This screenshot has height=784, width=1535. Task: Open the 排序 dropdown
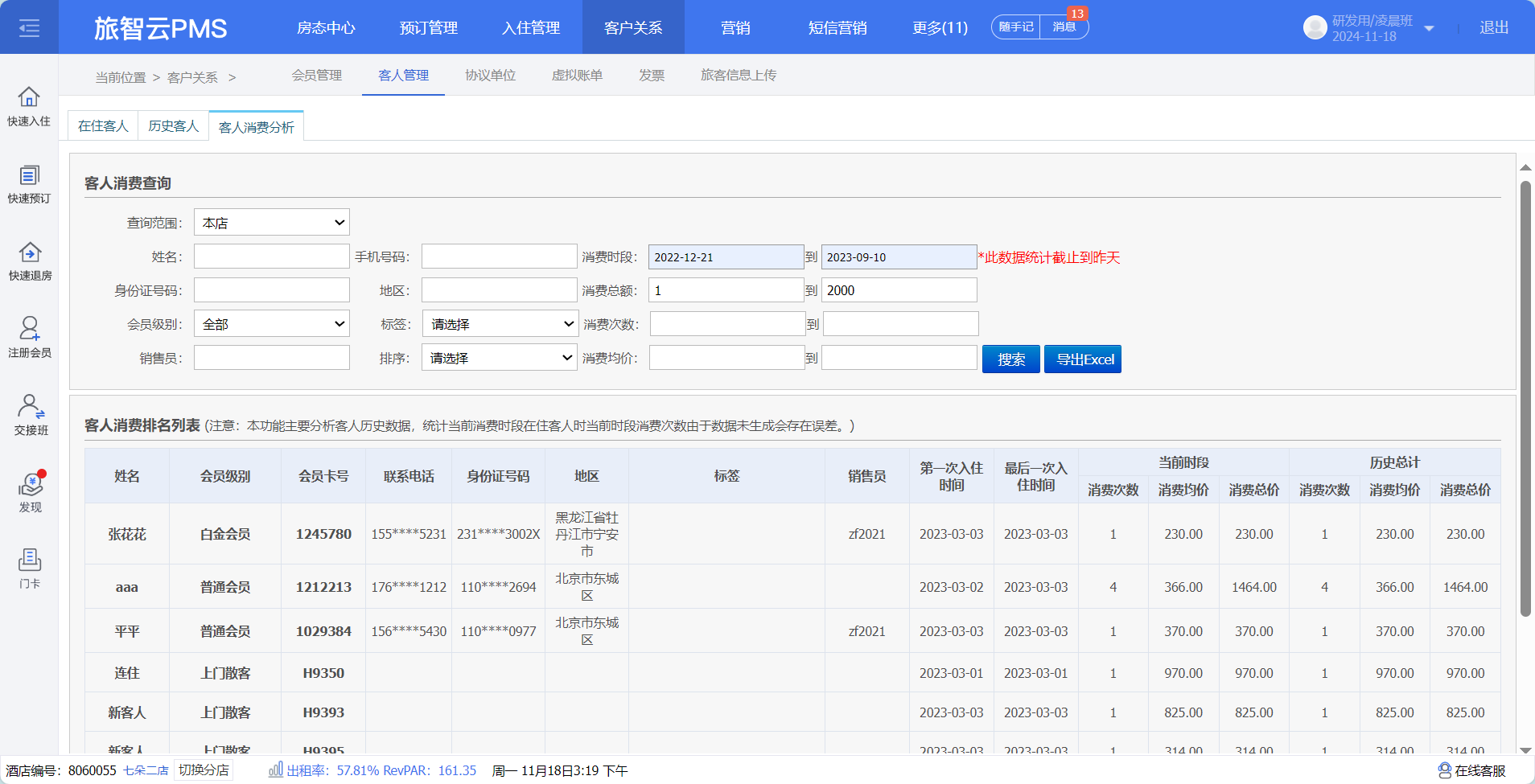(500, 358)
